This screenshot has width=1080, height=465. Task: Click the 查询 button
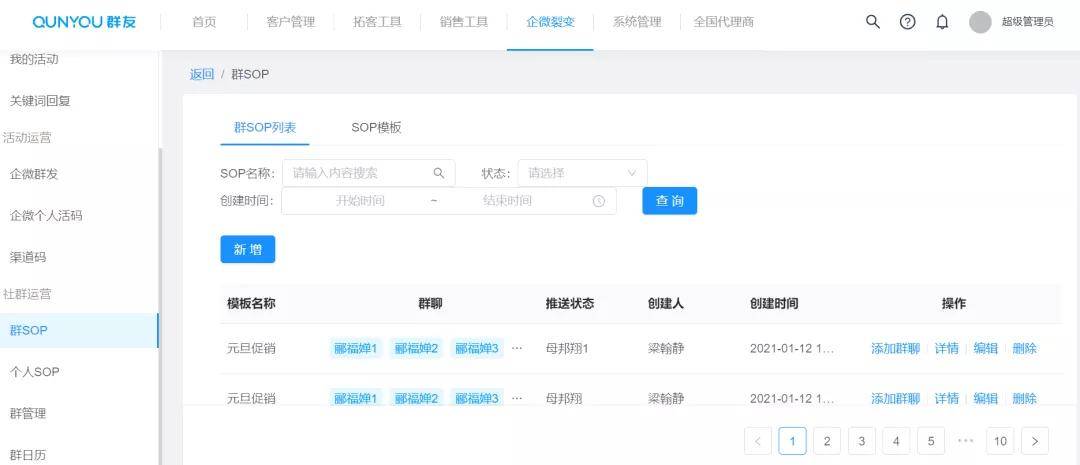(x=669, y=200)
